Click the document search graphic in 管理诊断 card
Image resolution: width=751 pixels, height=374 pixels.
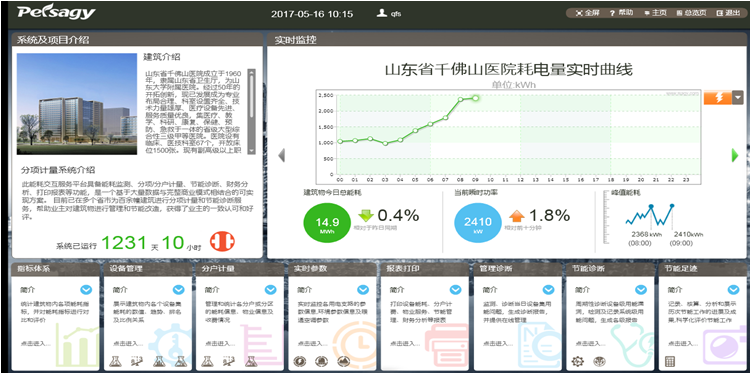click(540, 346)
